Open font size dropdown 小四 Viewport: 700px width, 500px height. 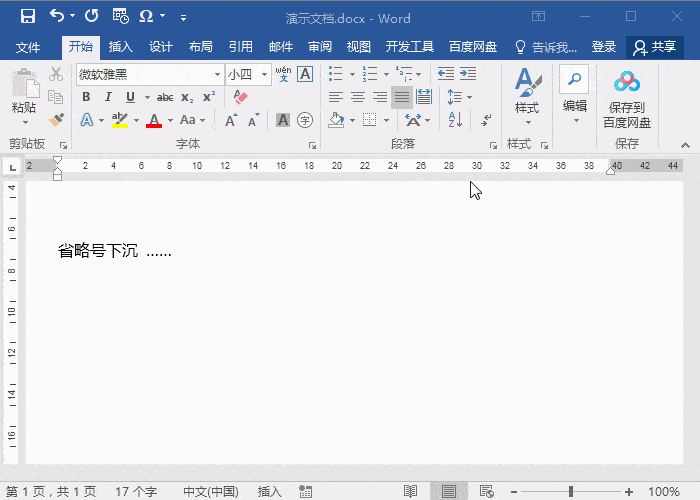click(265, 74)
